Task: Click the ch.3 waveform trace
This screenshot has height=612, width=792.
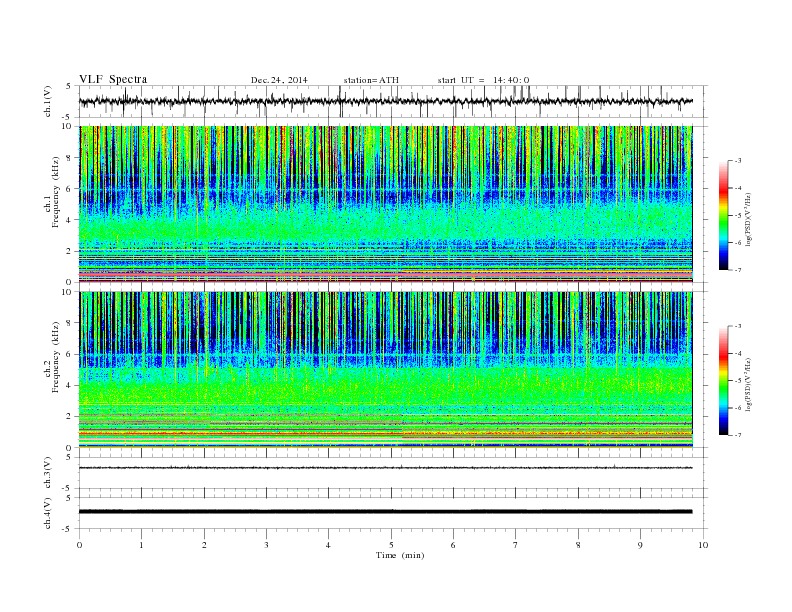Action: [x=385, y=468]
